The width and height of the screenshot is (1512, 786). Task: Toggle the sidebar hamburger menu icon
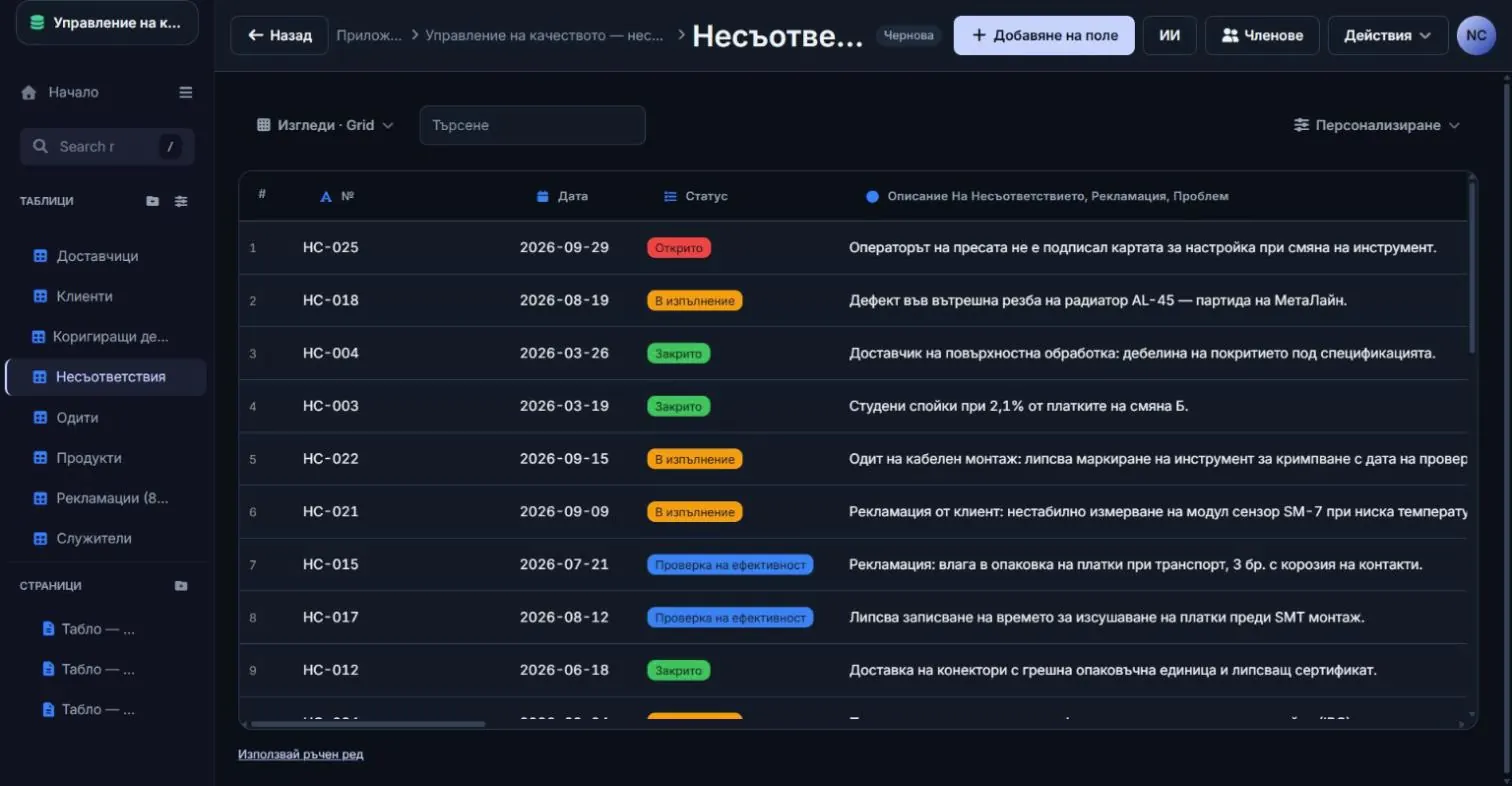pyautogui.click(x=186, y=92)
